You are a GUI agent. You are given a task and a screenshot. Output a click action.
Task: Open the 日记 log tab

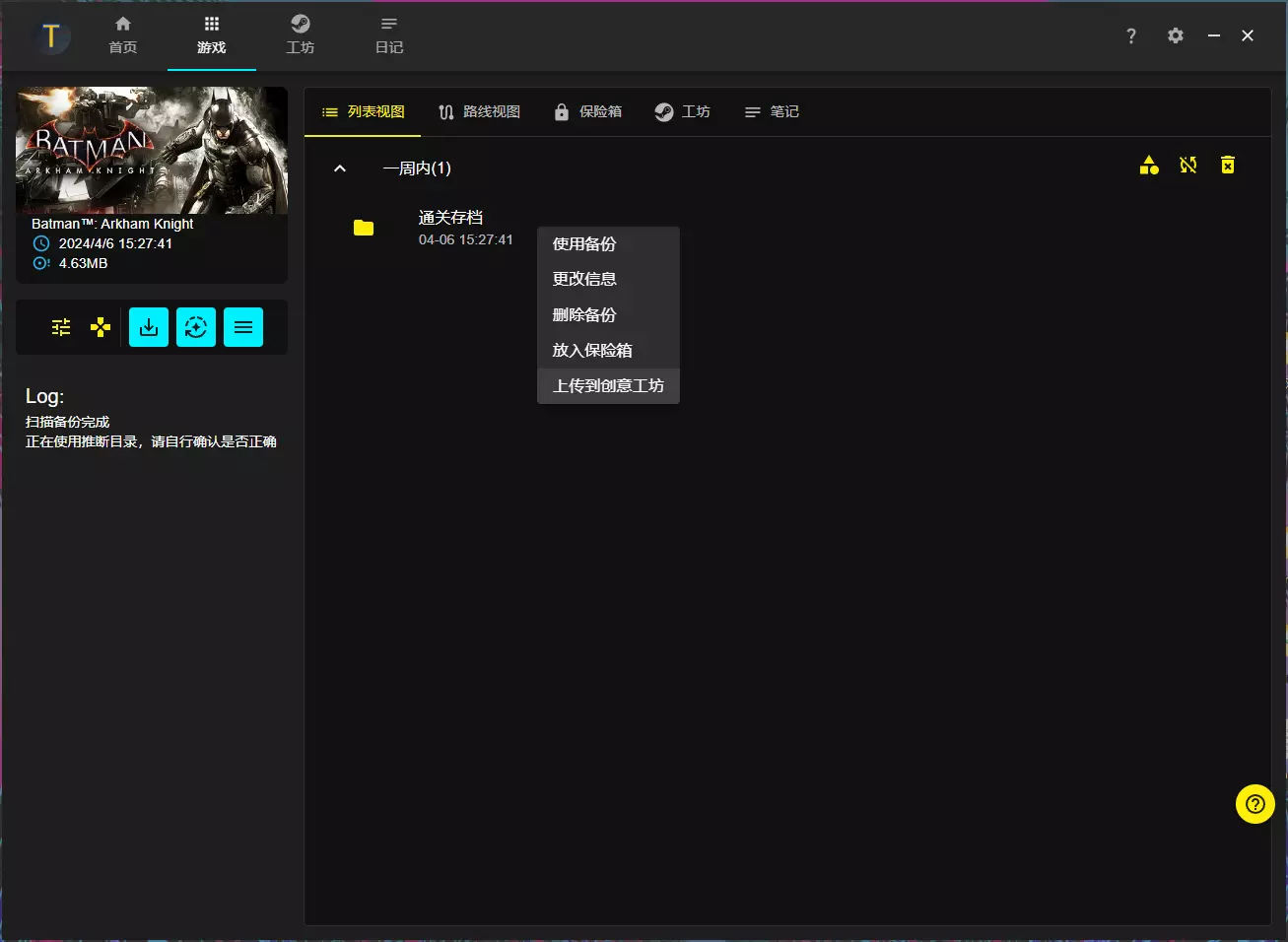(x=389, y=35)
